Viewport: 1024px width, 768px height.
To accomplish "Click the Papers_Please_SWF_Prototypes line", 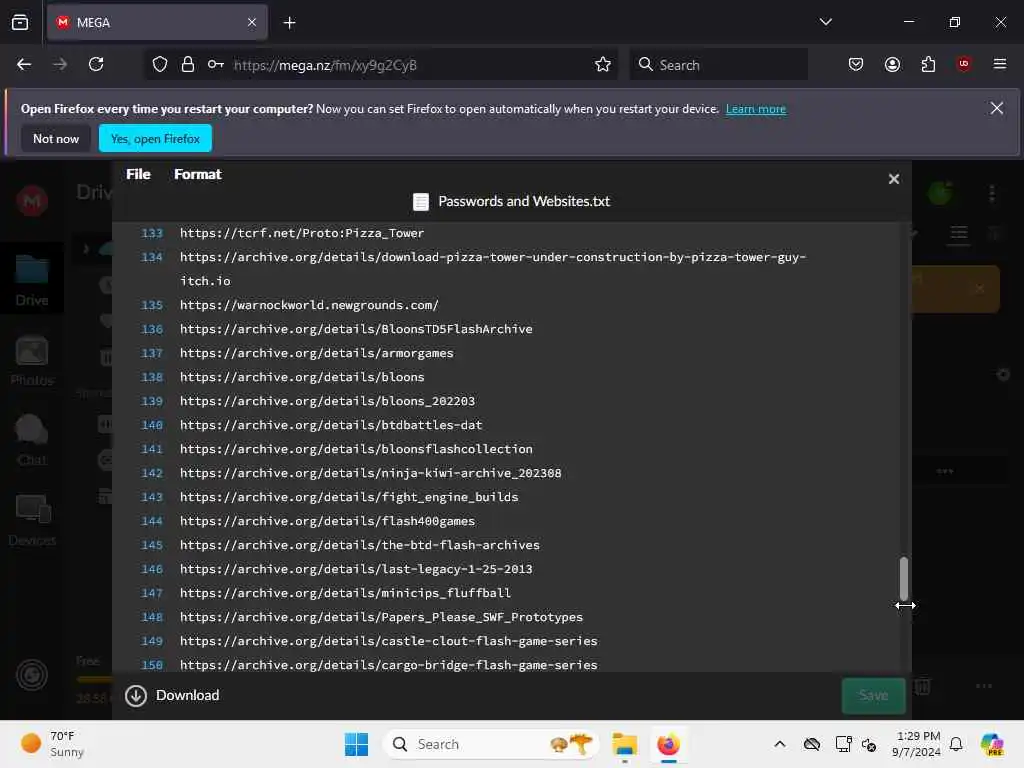I will [x=381, y=617].
